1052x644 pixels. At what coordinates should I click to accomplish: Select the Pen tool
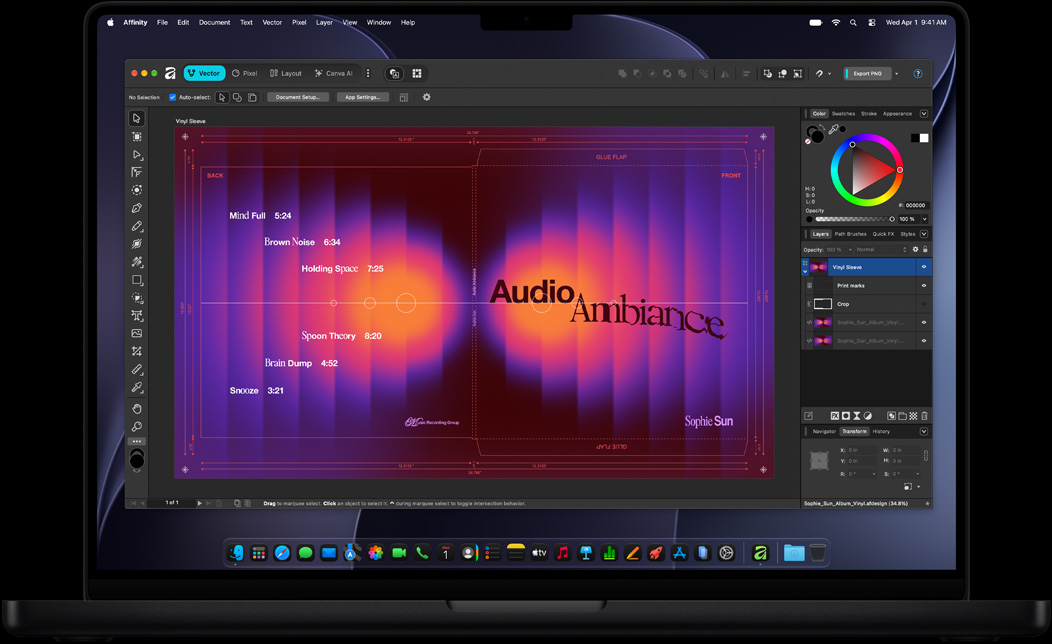click(137, 208)
